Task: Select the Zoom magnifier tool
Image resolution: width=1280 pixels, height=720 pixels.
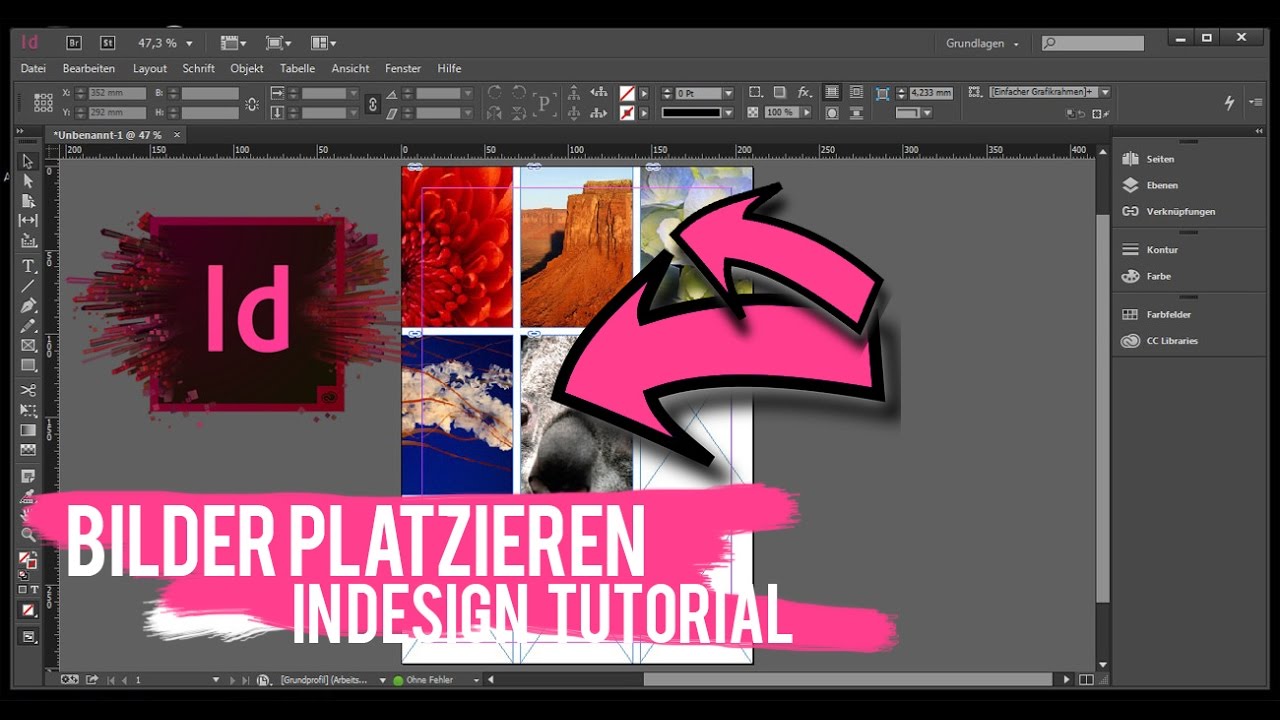Action: (28, 535)
